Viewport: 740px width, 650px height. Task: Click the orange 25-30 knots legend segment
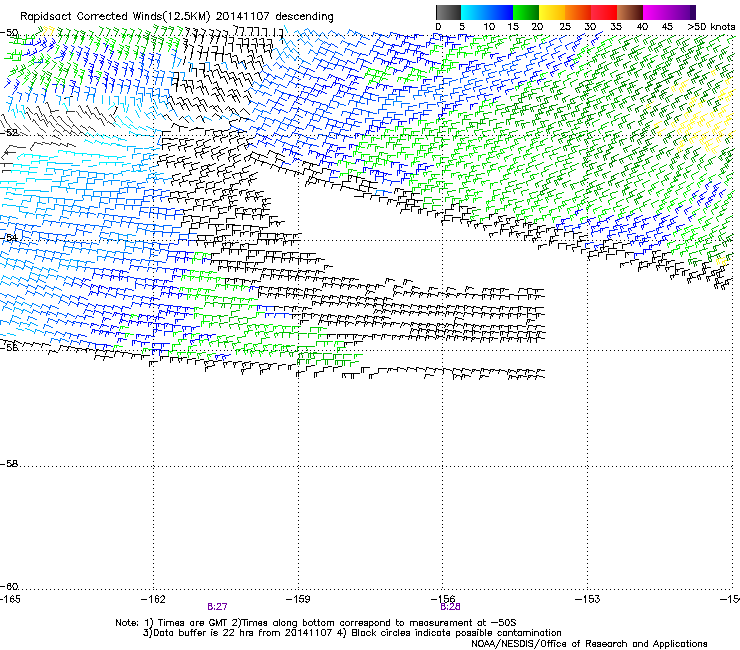coord(578,12)
